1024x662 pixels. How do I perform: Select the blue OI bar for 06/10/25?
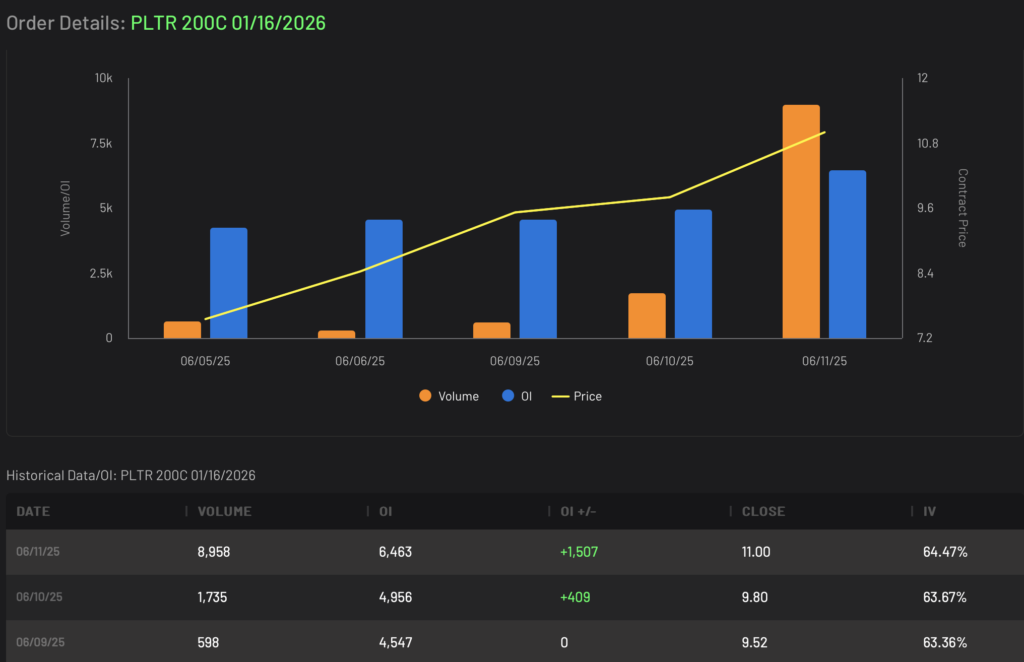pos(693,274)
